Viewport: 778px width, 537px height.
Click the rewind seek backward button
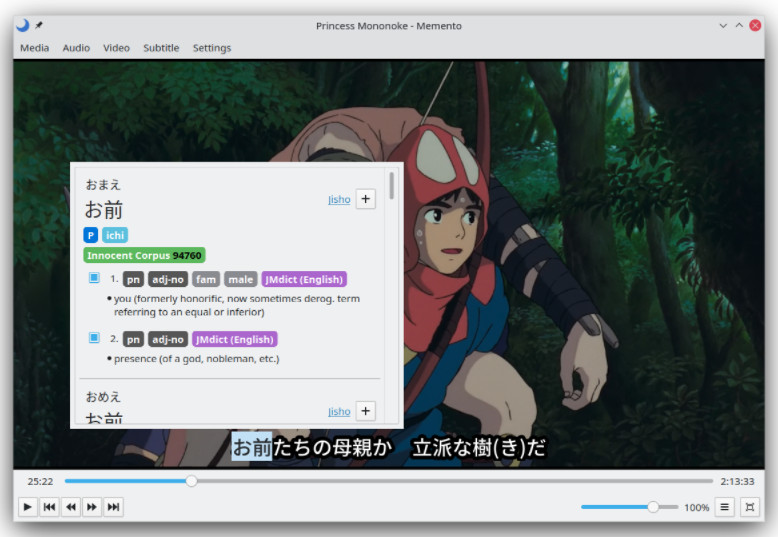coord(70,507)
